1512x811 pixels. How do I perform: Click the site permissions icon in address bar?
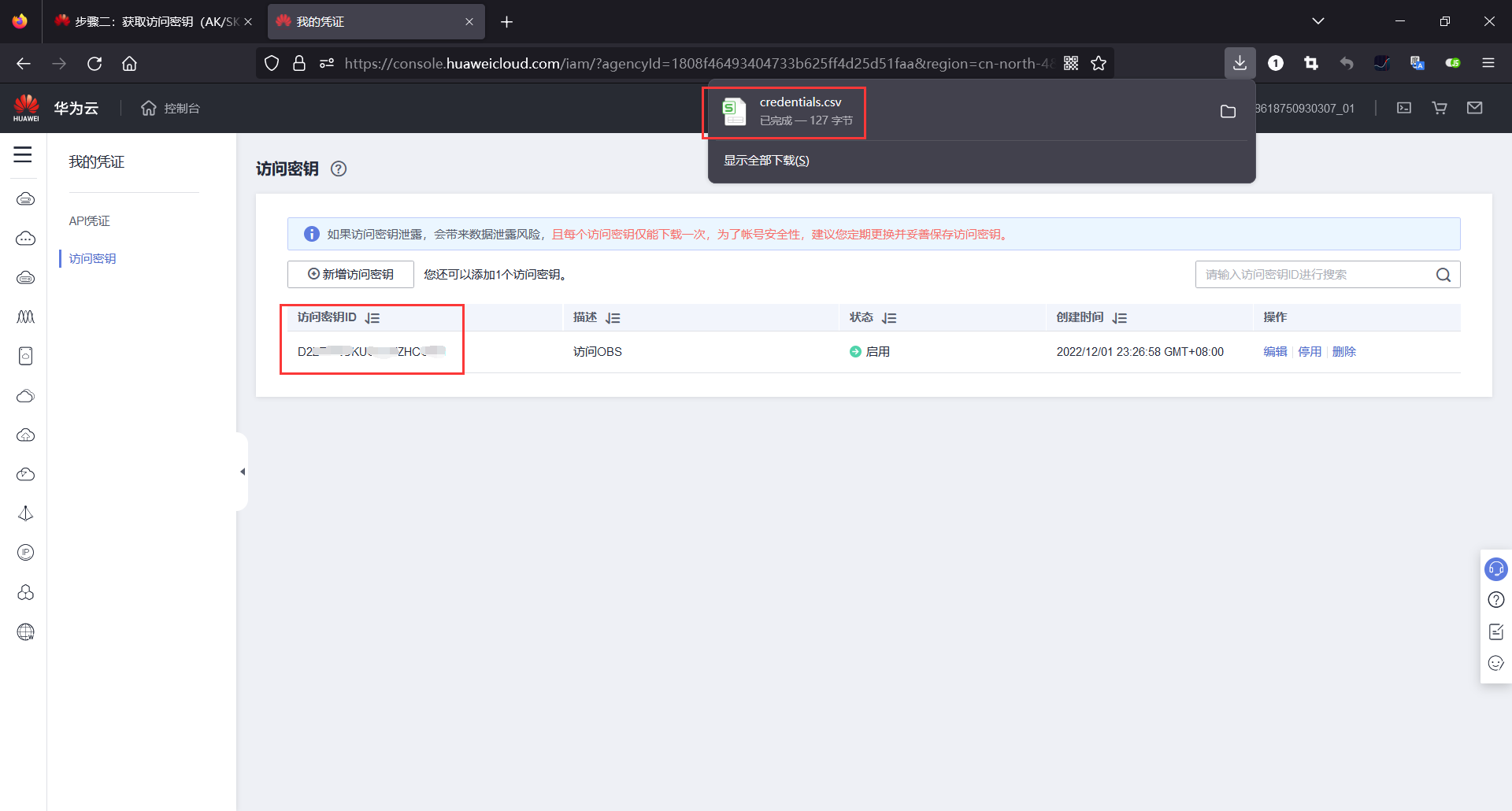coord(327,63)
